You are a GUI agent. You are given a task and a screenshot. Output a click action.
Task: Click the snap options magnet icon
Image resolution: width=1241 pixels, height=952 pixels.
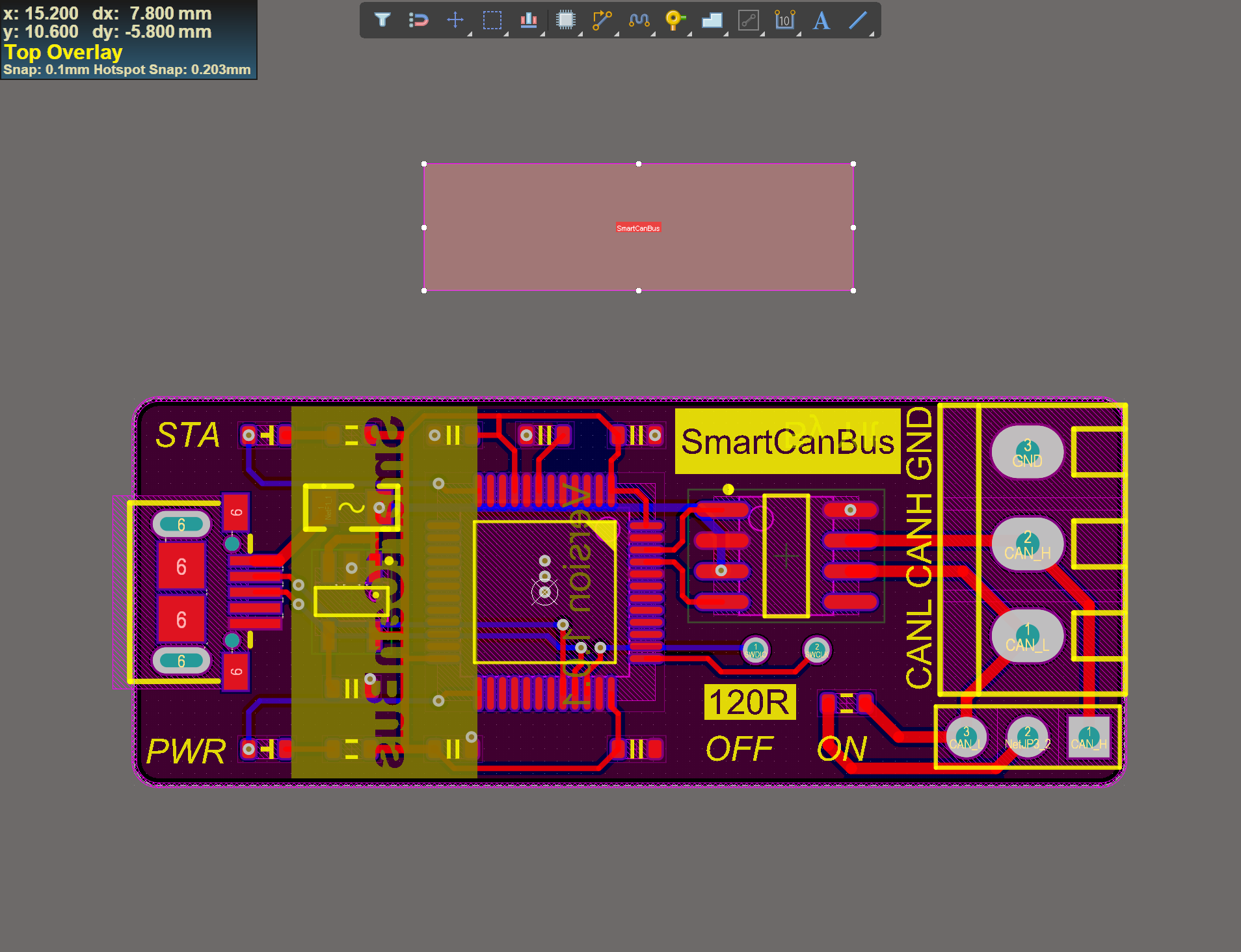click(418, 20)
